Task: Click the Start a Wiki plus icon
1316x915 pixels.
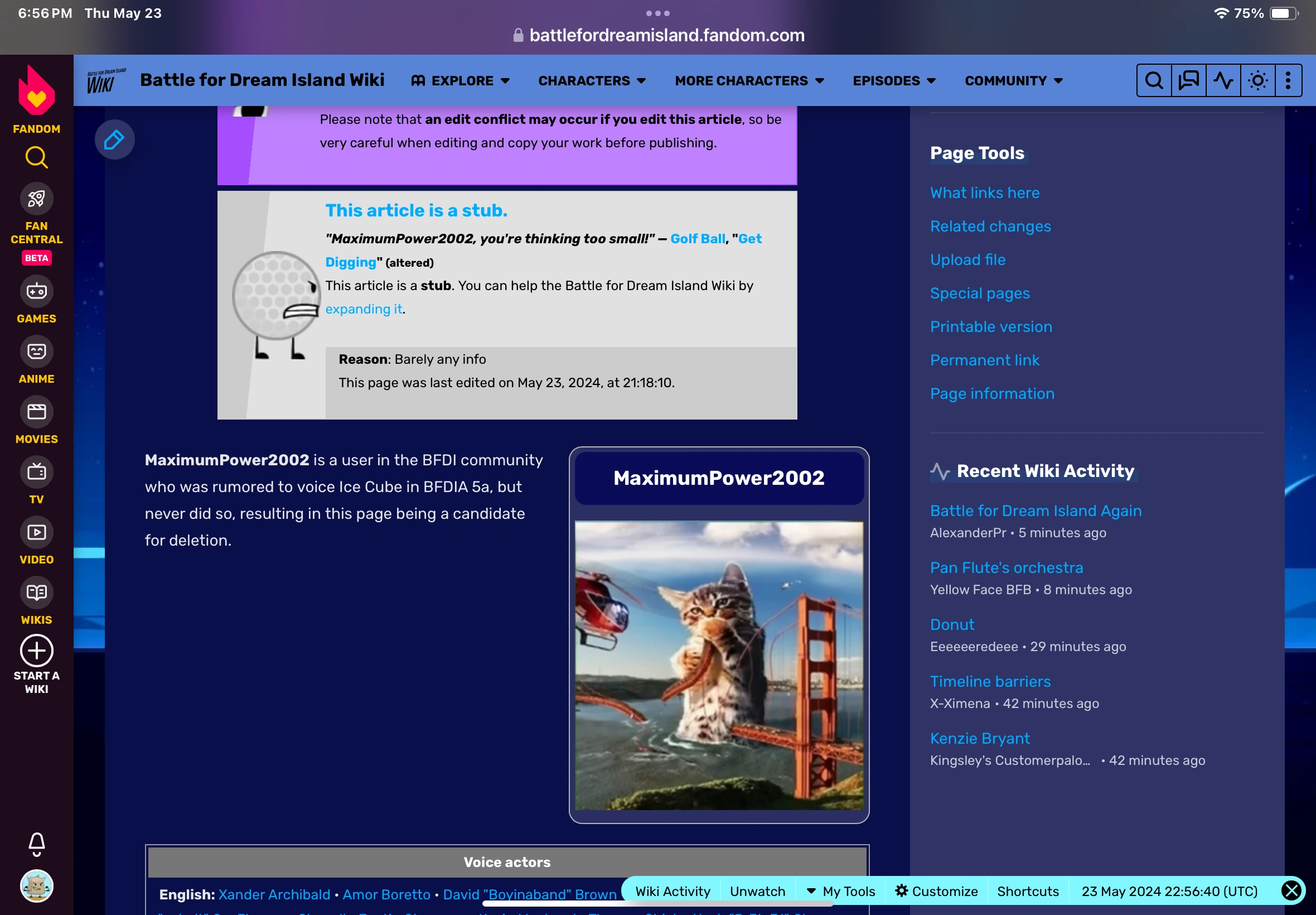Action: (x=36, y=651)
